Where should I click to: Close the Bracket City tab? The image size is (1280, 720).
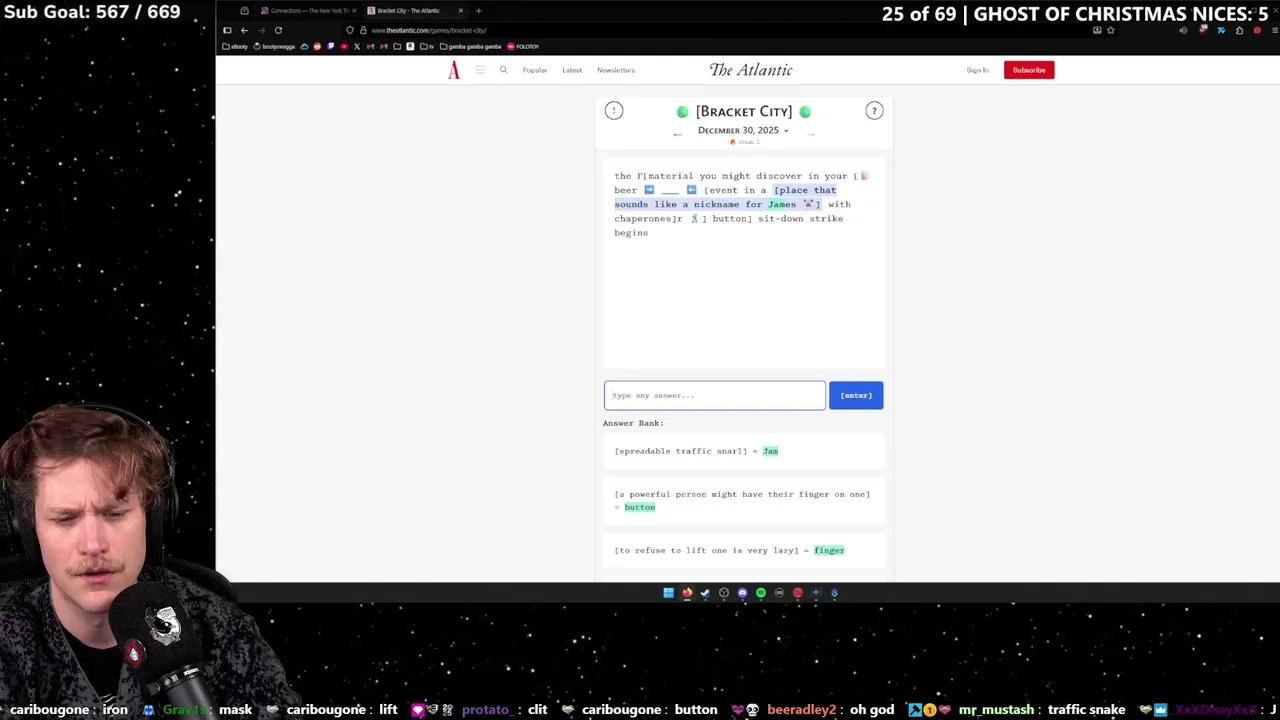(461, 11)
